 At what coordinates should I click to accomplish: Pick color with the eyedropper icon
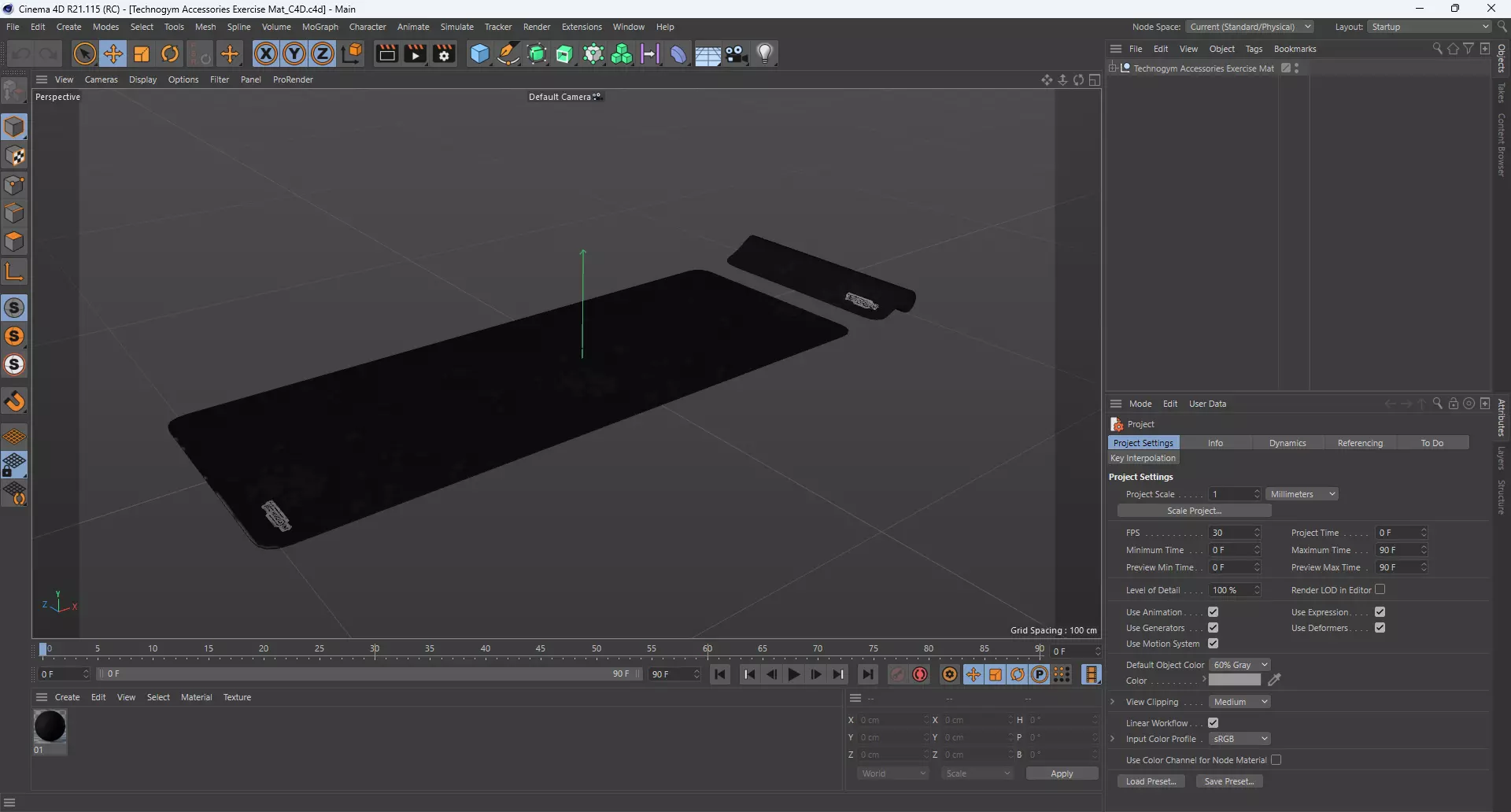[1275, 680]
